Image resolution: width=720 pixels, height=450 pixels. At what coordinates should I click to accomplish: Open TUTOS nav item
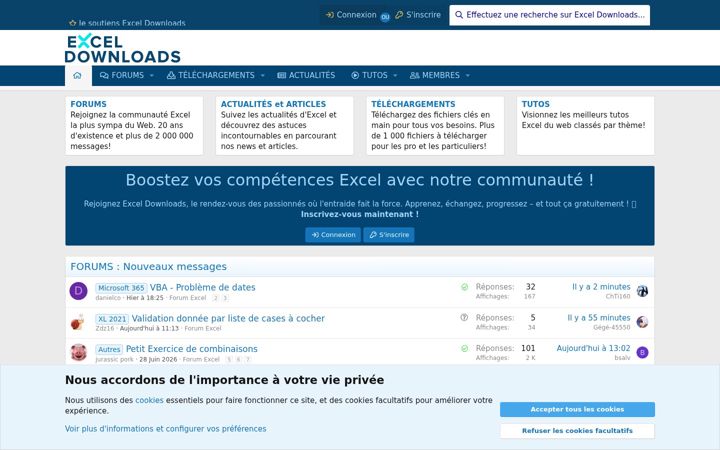pos(369,75)
